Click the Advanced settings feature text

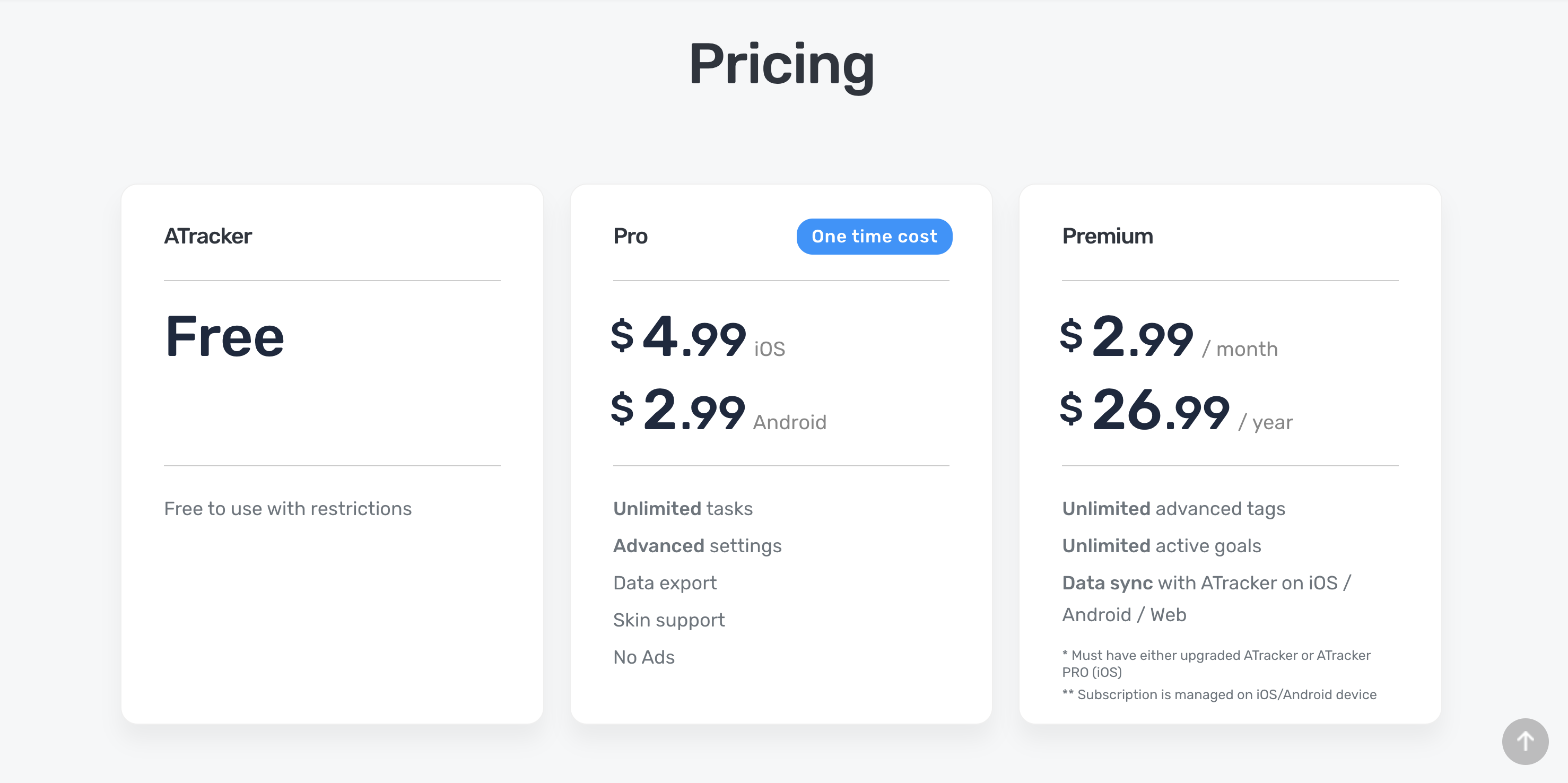(697, 545)
